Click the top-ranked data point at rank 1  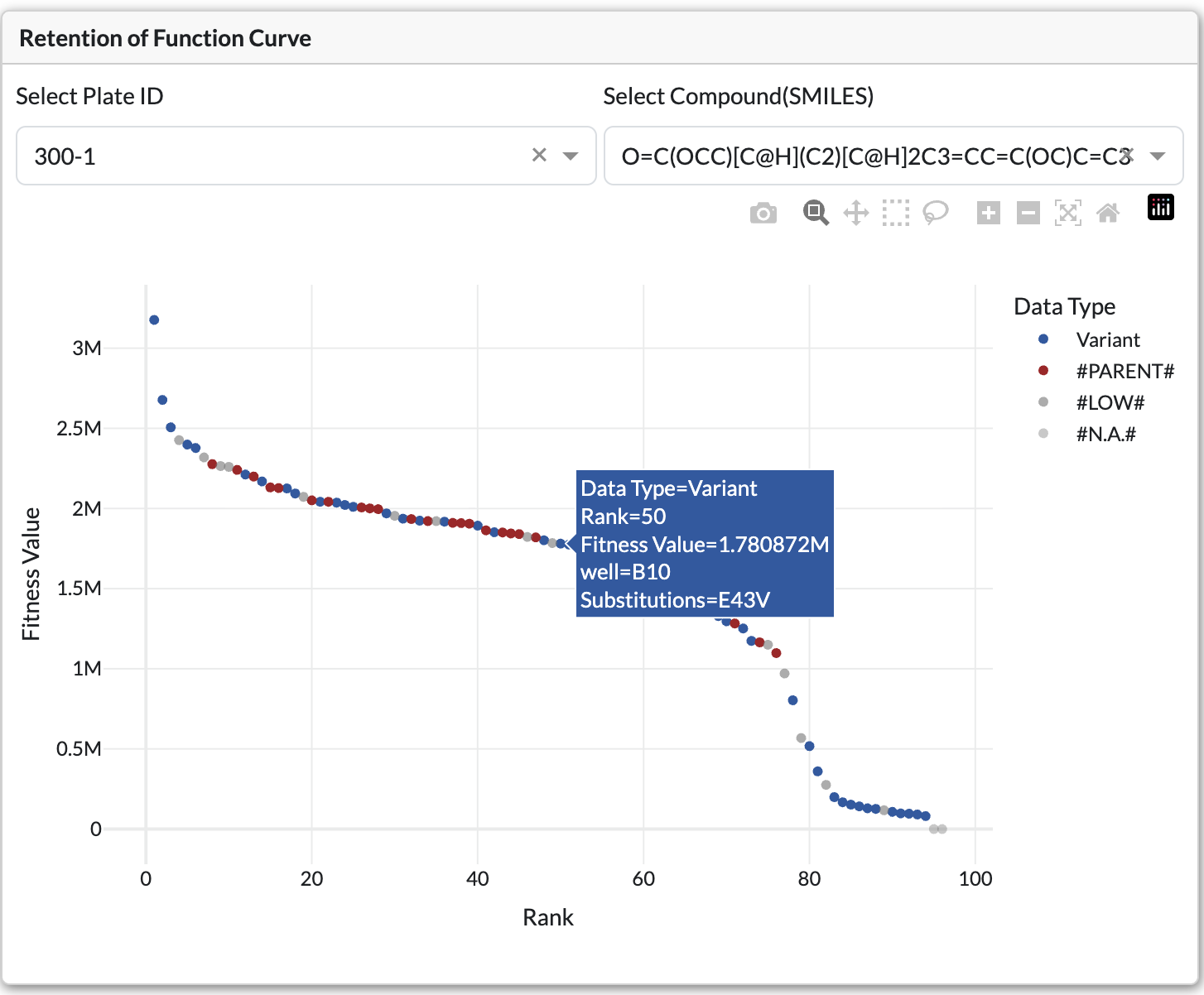point(154,320)
